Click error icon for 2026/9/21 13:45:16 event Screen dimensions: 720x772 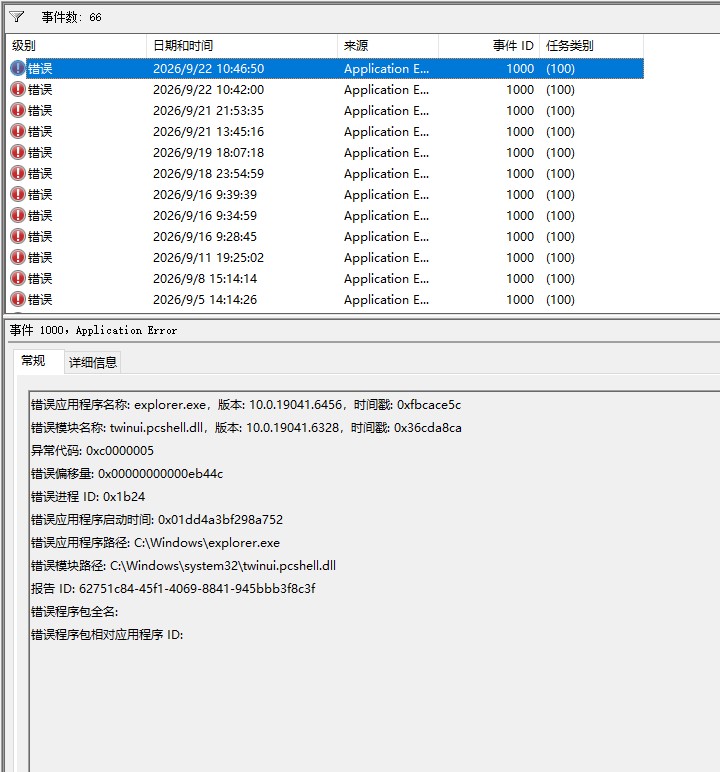pos(18,131)
